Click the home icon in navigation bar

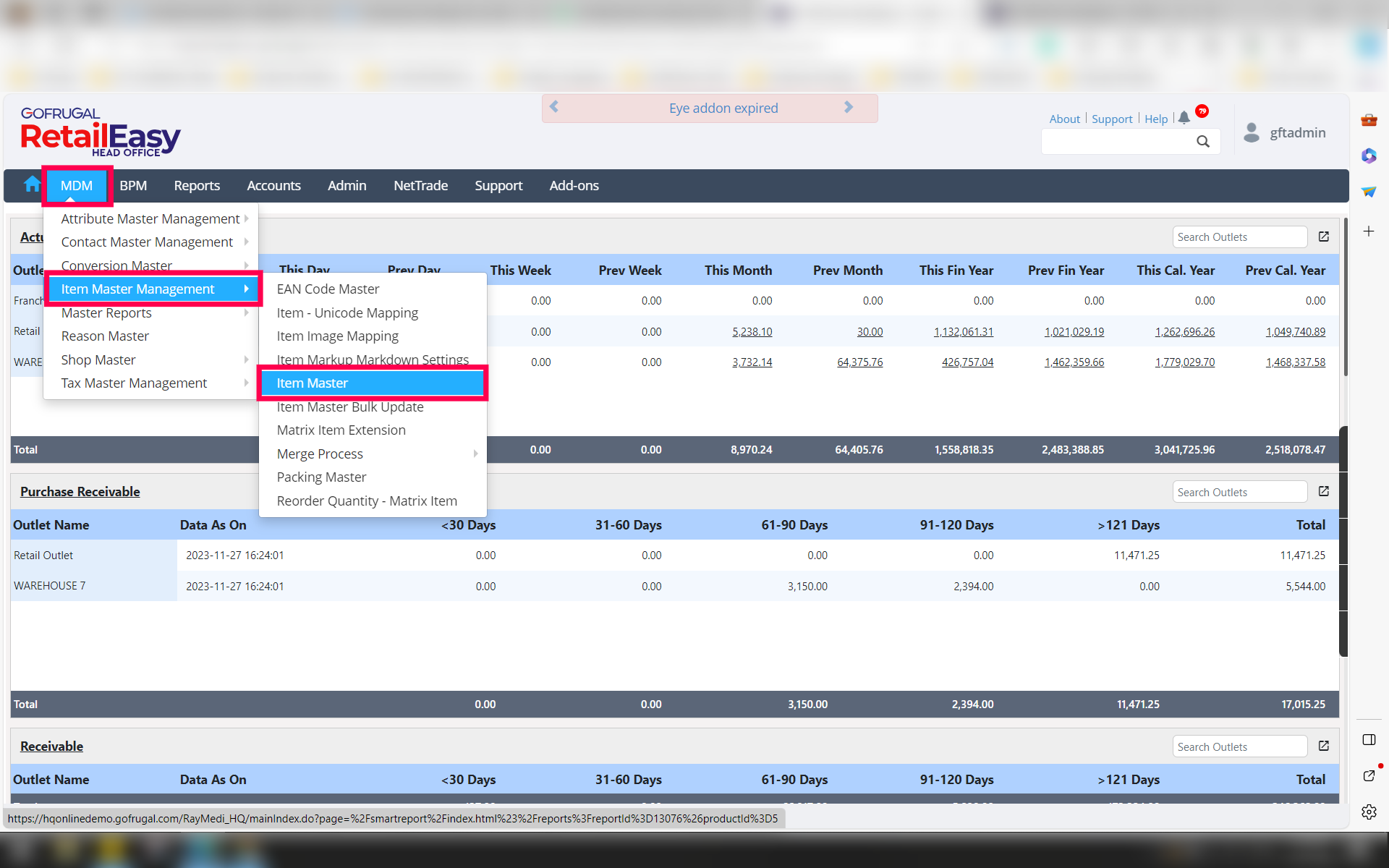click(x=31, y=185)
